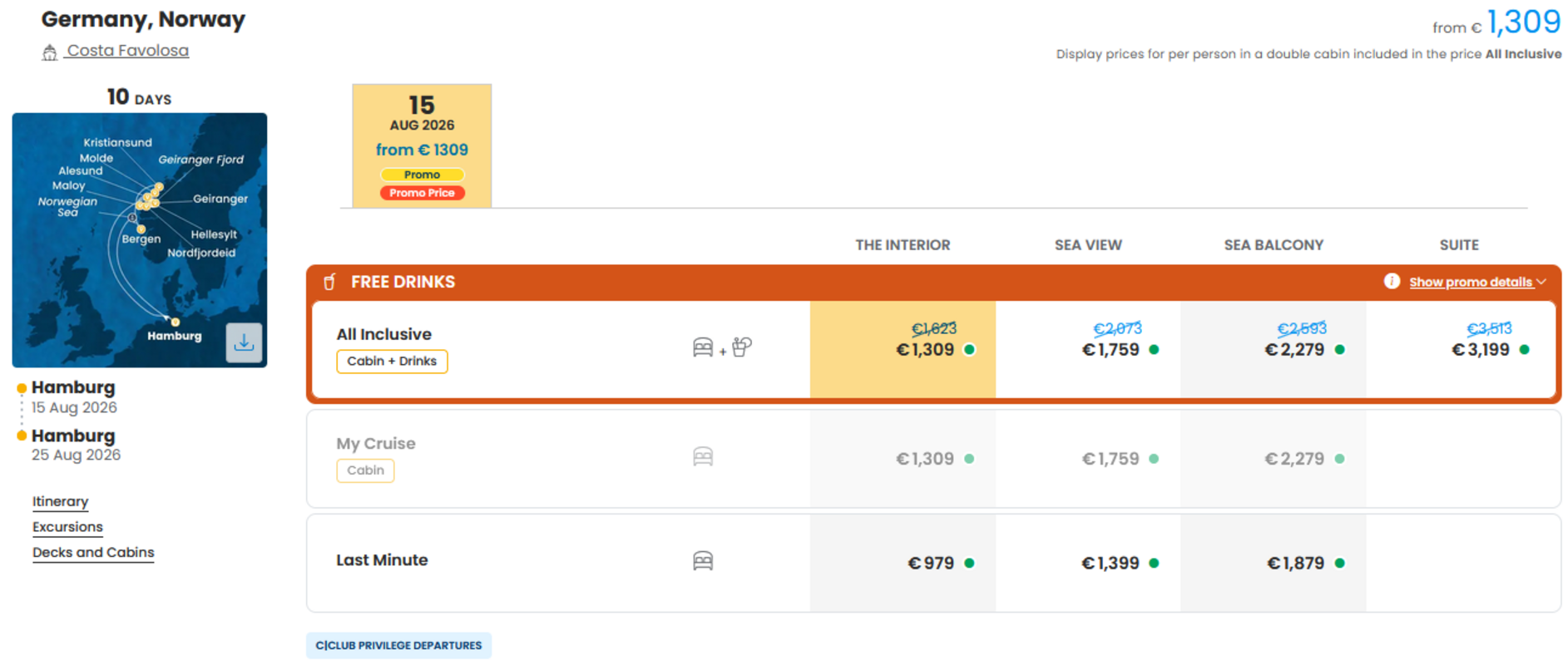Screen dimensions: 1568x665
Task: Open the Costa Favolosa ship link
Action: tap(127, 51)
